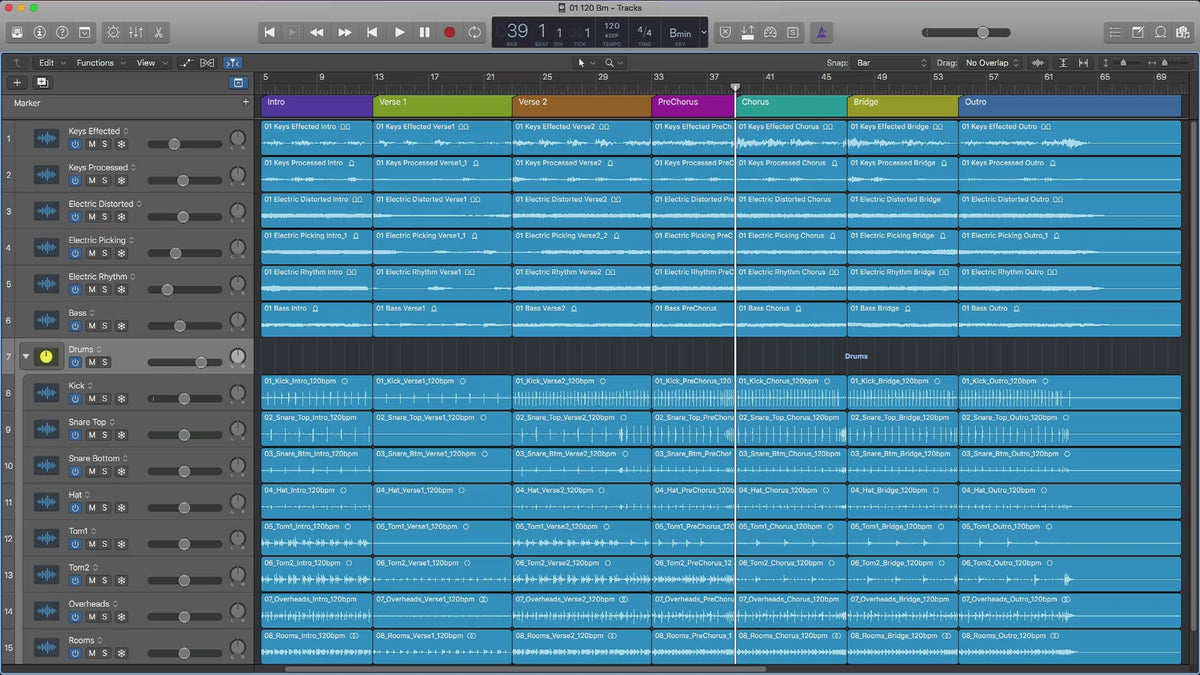Click the add new track plus button

pyautogui.click(x=17, y=83)
